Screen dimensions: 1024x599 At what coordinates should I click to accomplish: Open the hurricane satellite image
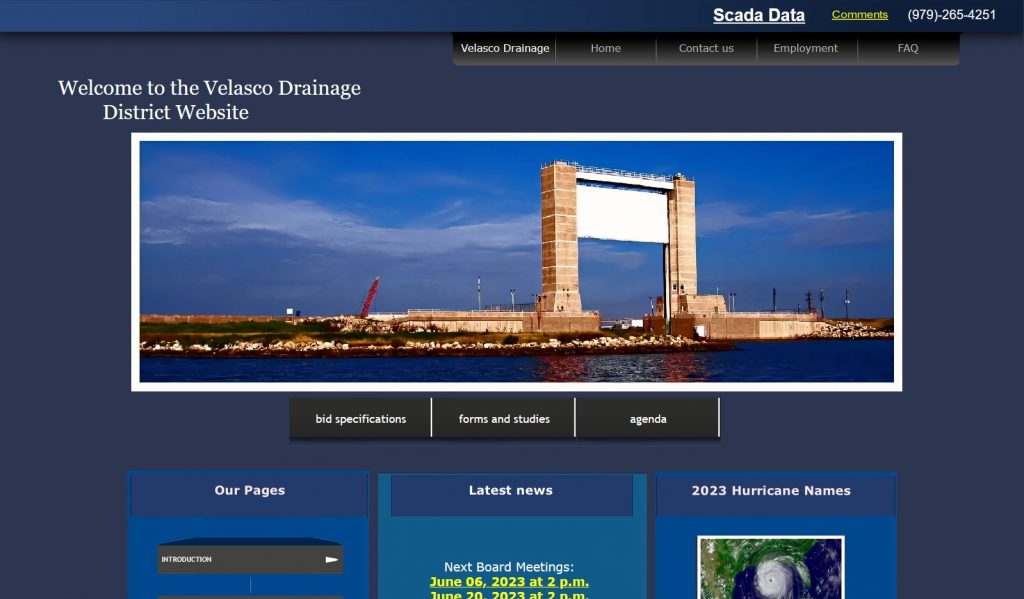tap(770, 568)
